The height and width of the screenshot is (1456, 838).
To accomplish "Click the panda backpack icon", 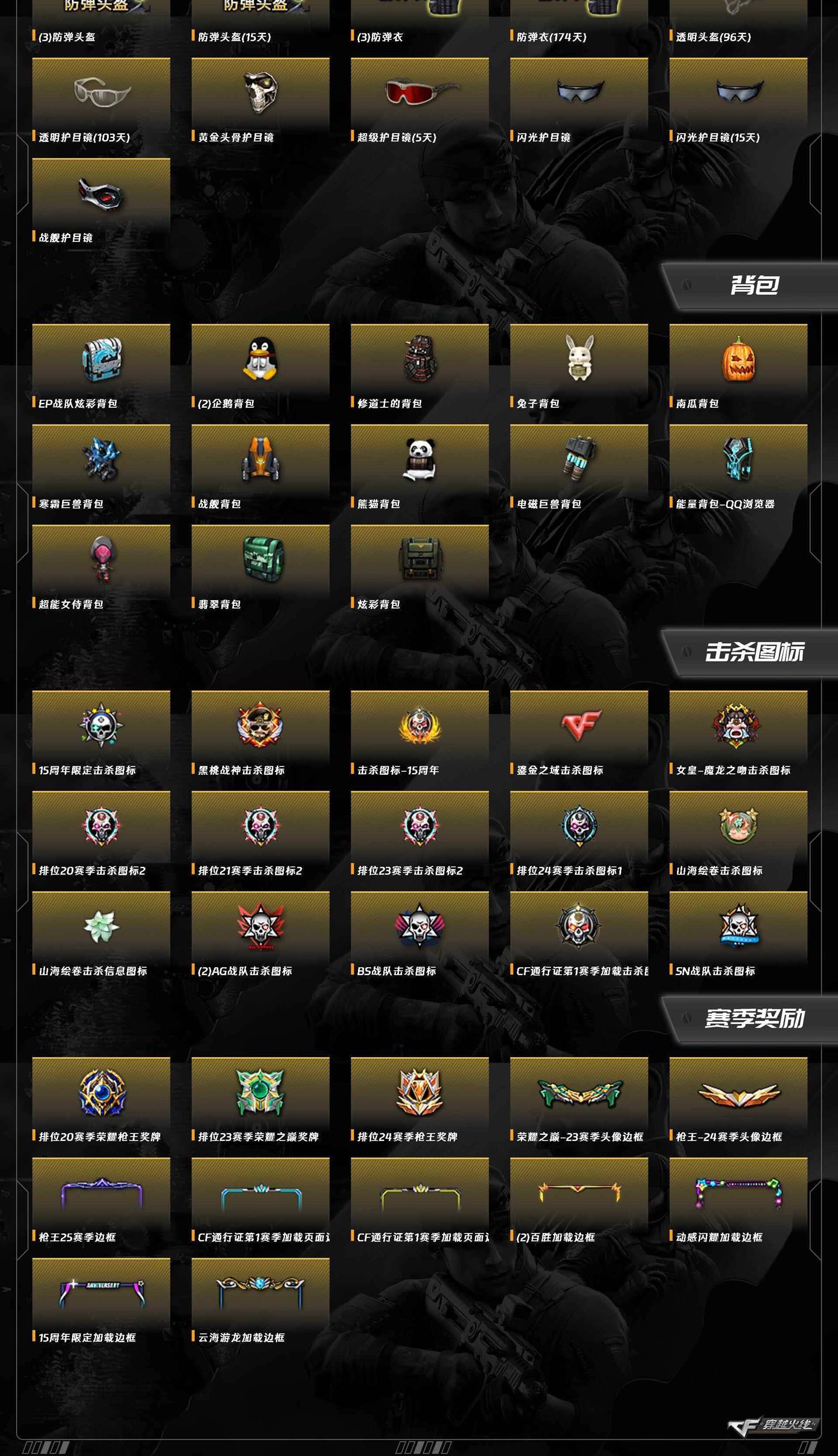I will click(420, 459).
